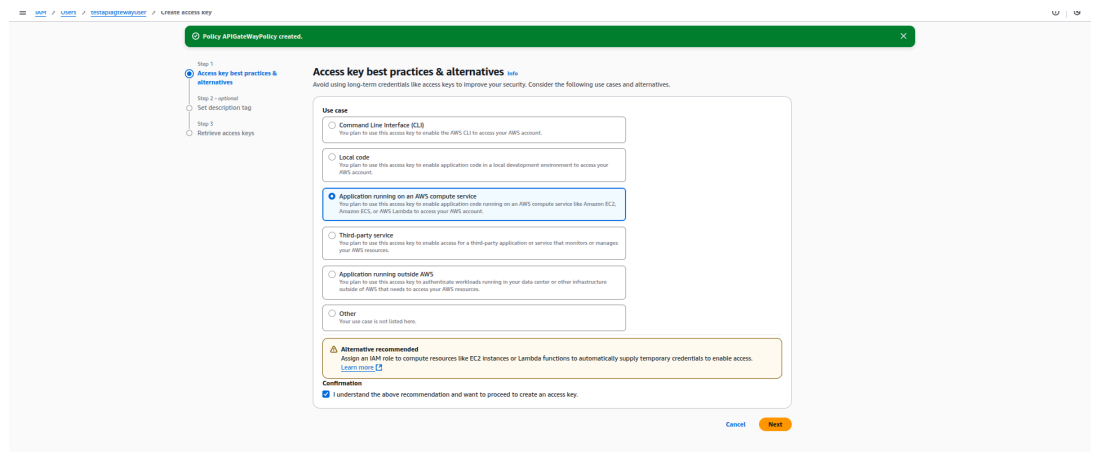1098x457 pixels.
Task: Click the success checkmark icon in banner
Action: (195, 37)
